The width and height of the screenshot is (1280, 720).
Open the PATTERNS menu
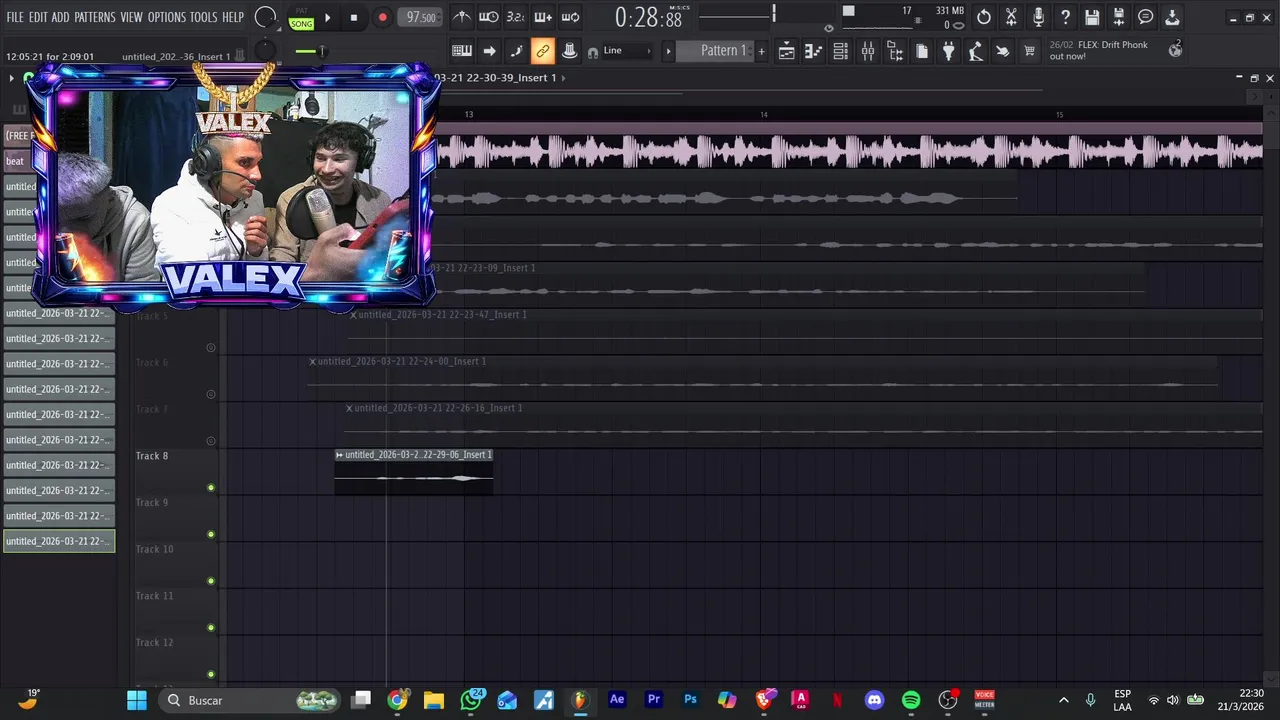tap(95, 18)
